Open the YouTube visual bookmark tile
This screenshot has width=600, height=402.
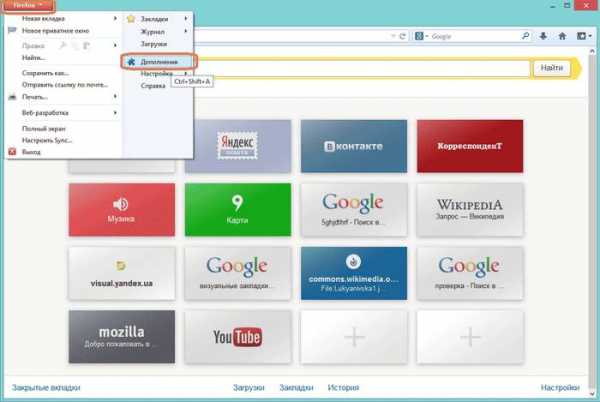pos(236,336)
